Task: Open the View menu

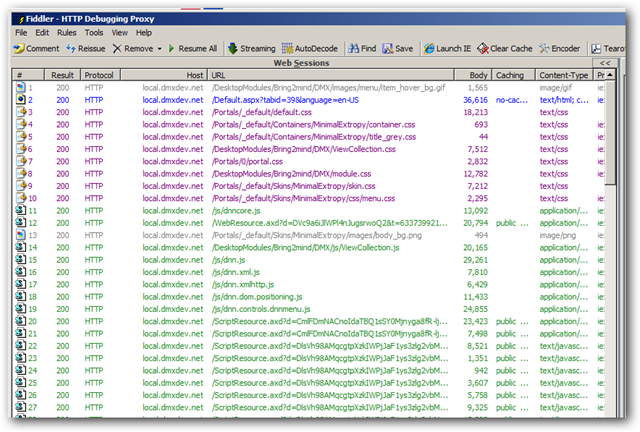Action: 120,33
